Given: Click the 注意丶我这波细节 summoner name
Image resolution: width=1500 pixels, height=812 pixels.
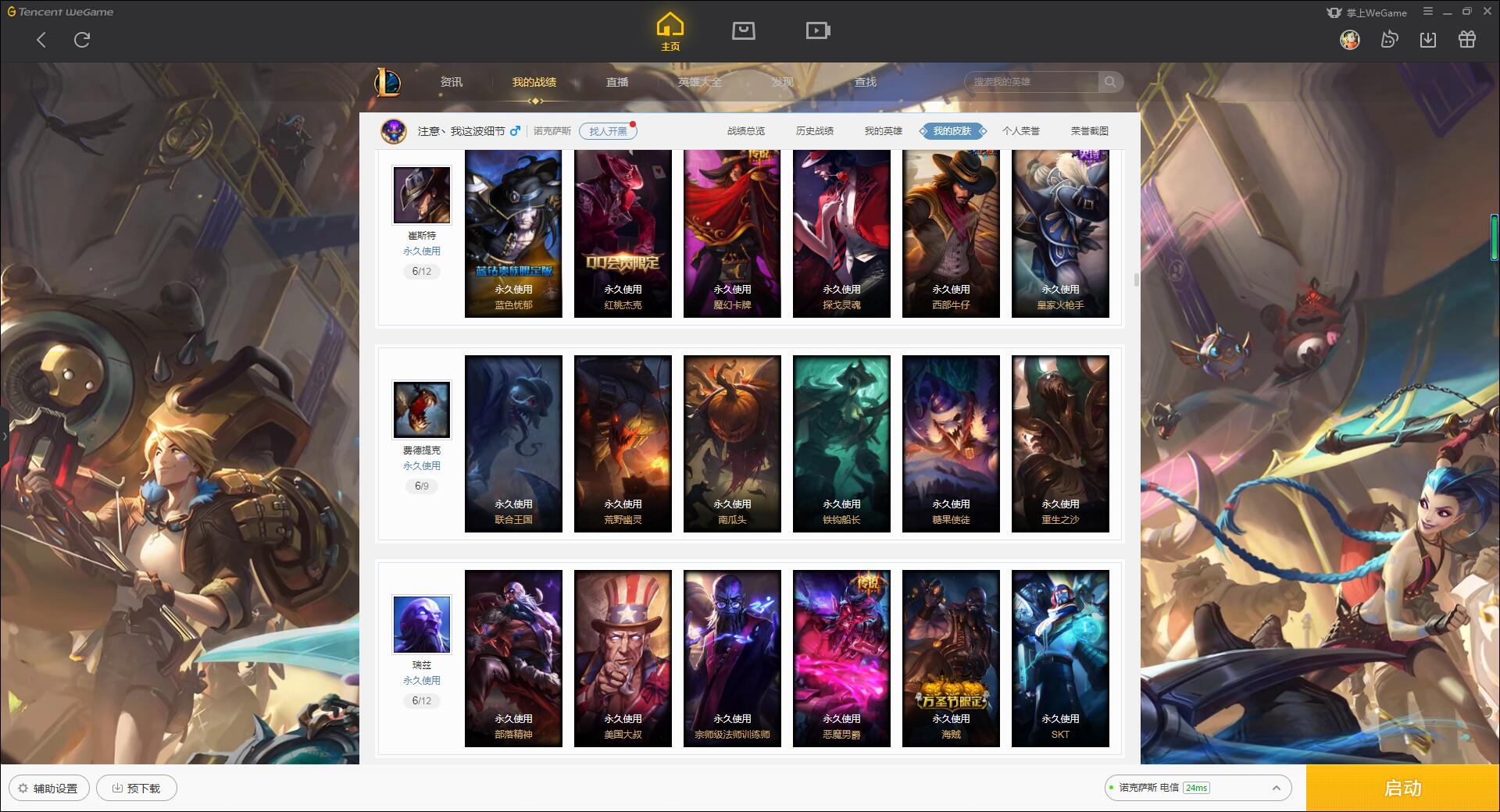Looking at the screenshot, I should pyautogui.click(x=461, y=131).
